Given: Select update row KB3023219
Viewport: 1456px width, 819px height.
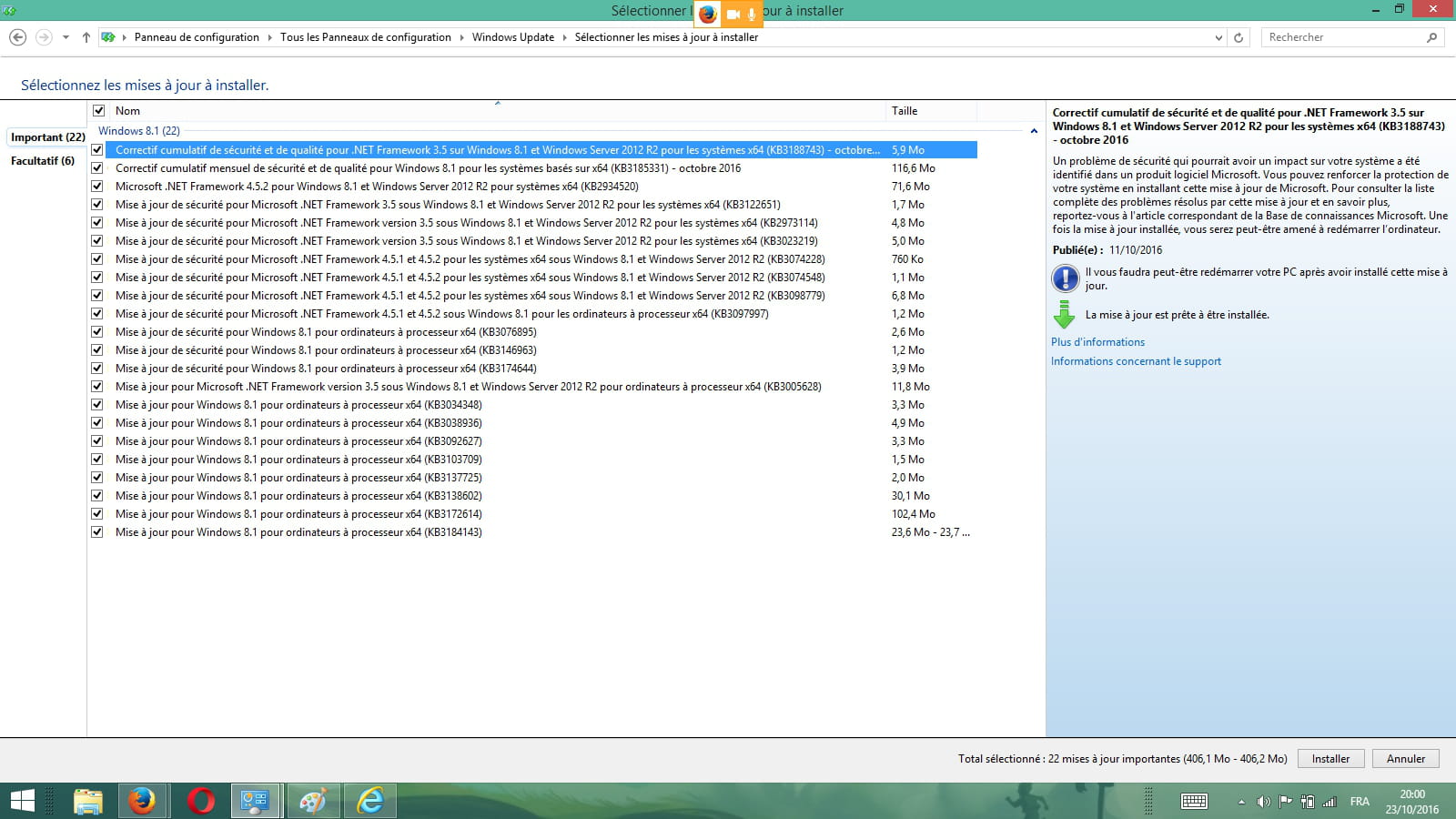Looking at the screenshot, I should click(x=534, y=241).
